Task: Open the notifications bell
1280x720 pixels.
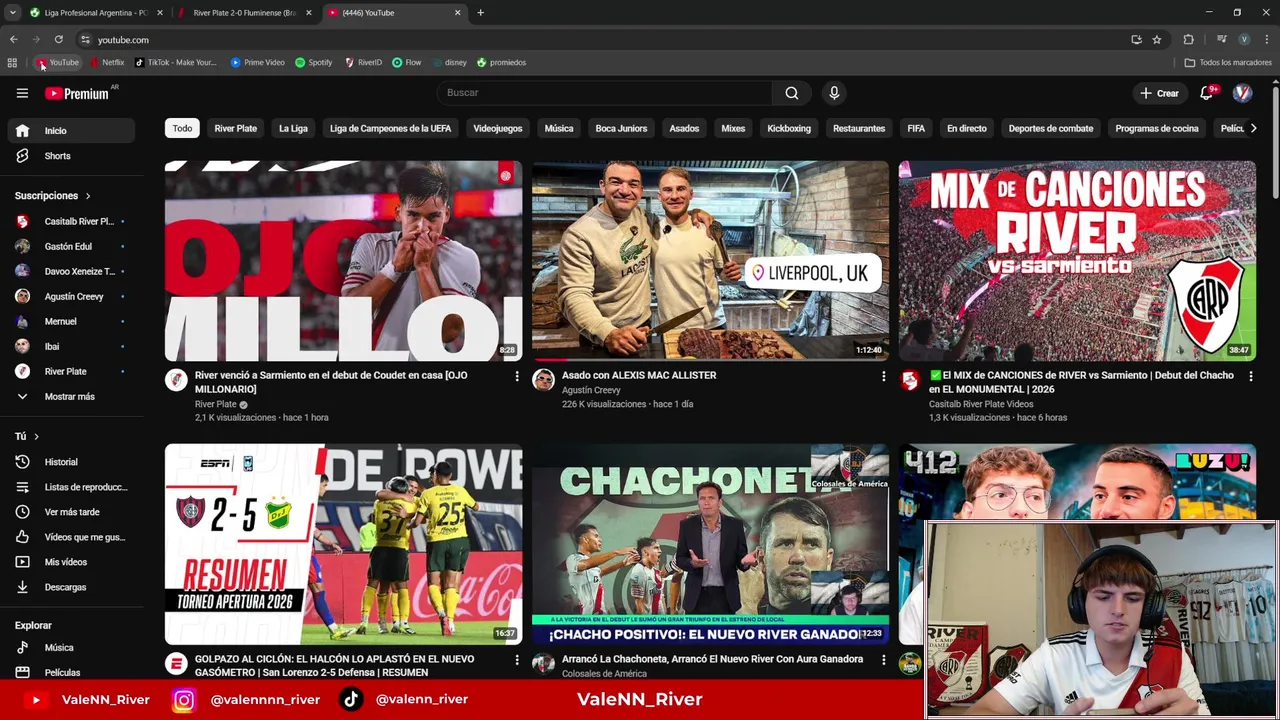Action: pos(1206,93)
